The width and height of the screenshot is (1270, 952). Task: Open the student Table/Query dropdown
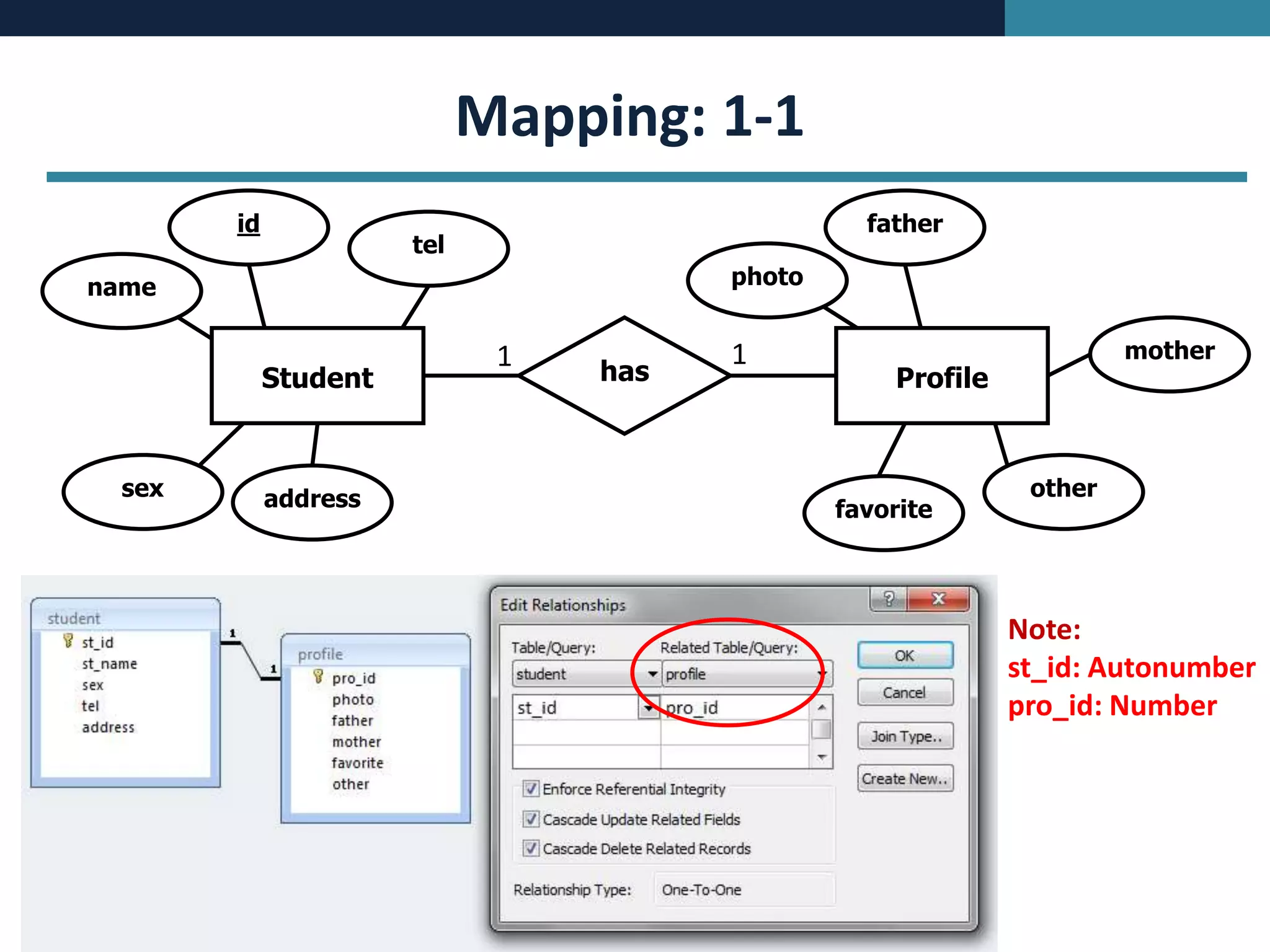coord(653,674)
